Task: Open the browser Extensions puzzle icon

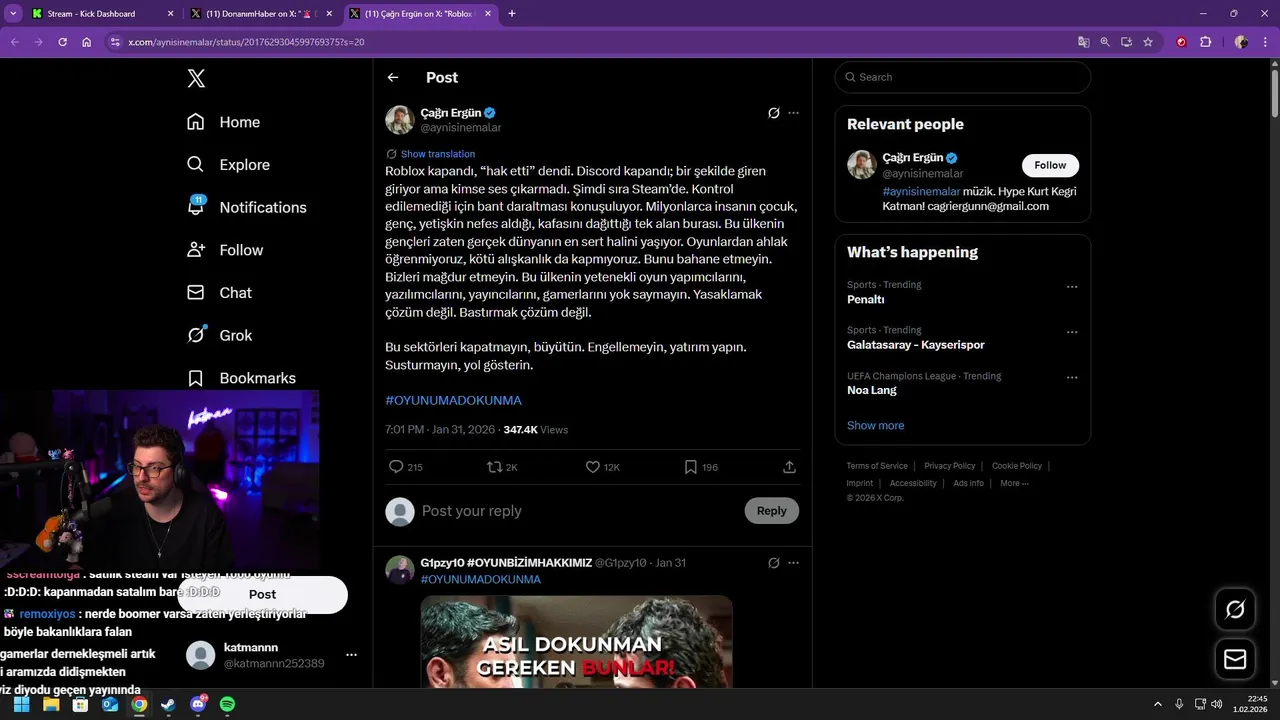Action: tap(1205, 42)
